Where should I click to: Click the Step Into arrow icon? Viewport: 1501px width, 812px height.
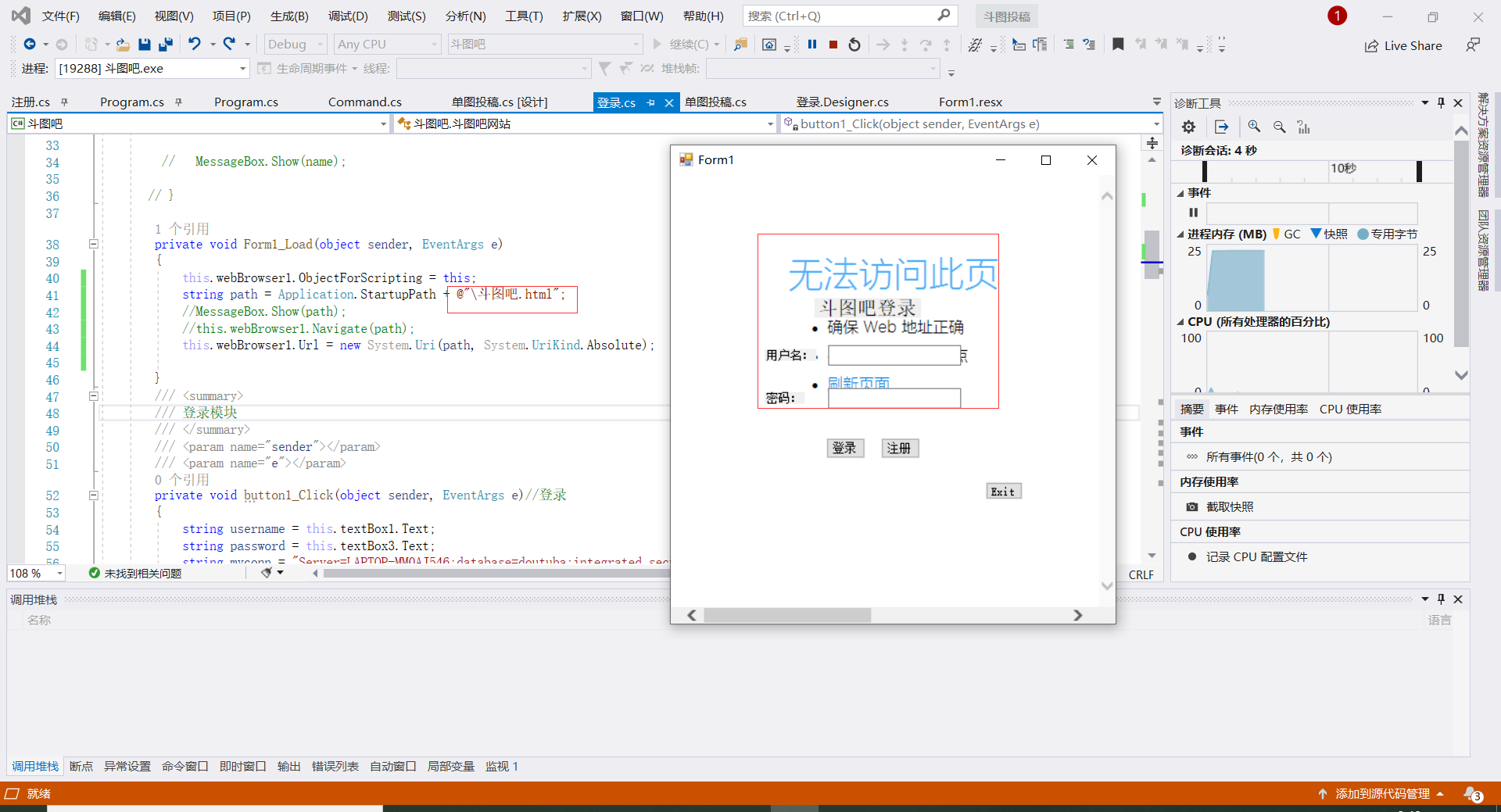pos(905,45)
